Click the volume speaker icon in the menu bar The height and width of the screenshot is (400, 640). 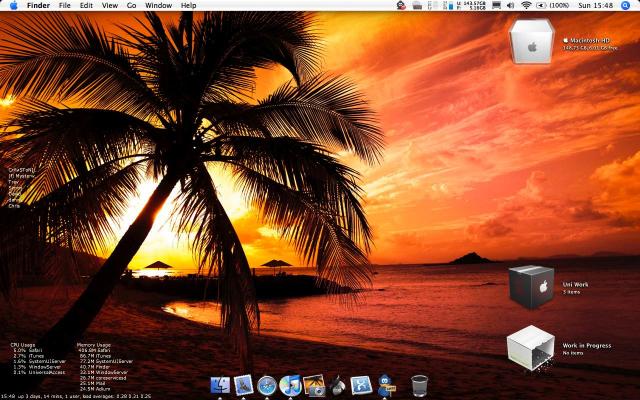(x=510, y=5)
